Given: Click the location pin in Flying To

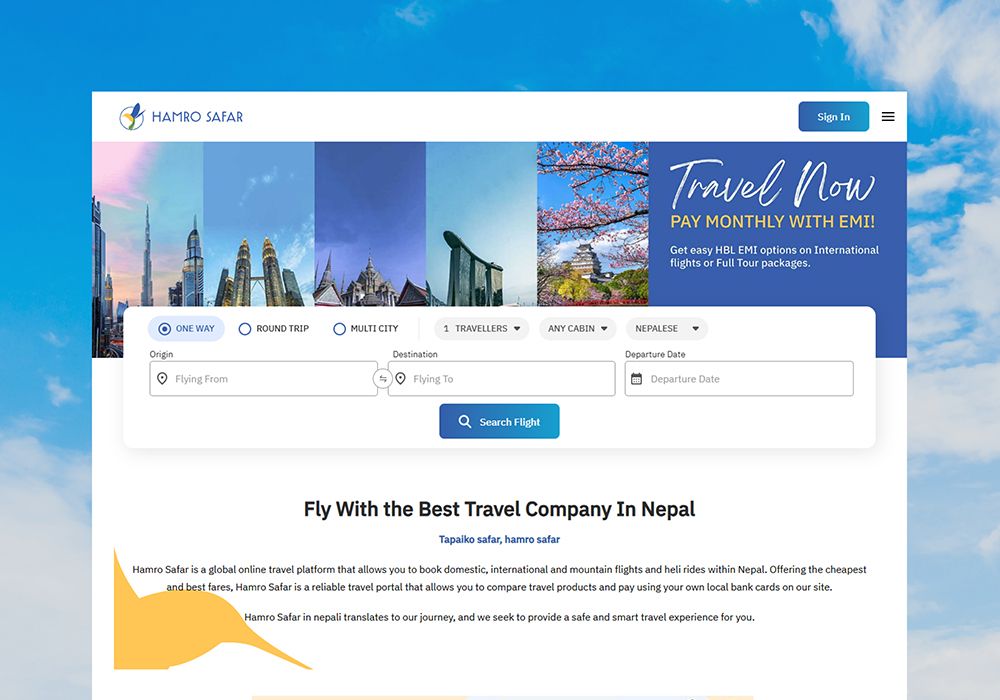Looking at the screenshot, I should click(x=401, y=379).
